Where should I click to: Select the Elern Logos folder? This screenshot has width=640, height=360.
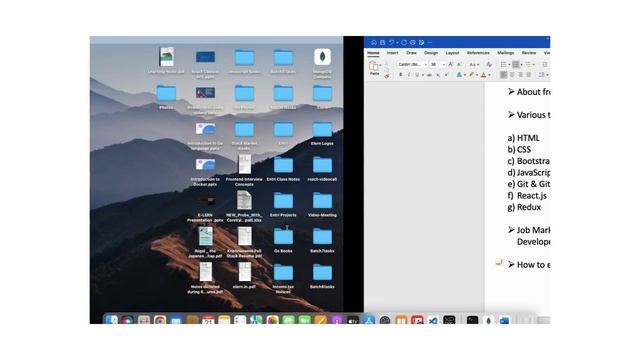tap(322, 129)
